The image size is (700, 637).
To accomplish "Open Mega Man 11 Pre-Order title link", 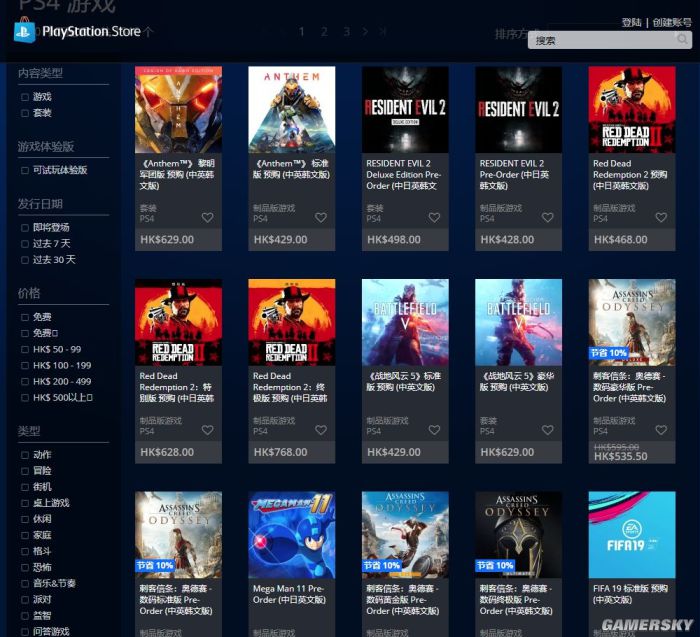I will tap(289, 594).
